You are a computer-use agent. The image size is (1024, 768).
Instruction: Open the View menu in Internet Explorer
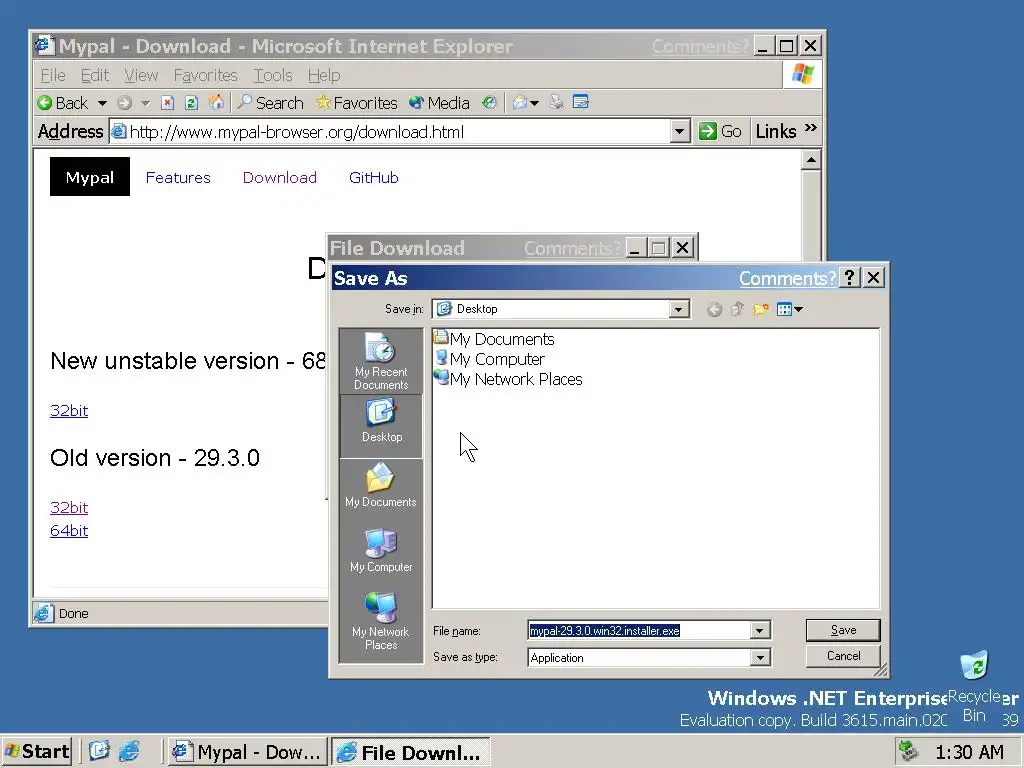[x=141, y=76]
